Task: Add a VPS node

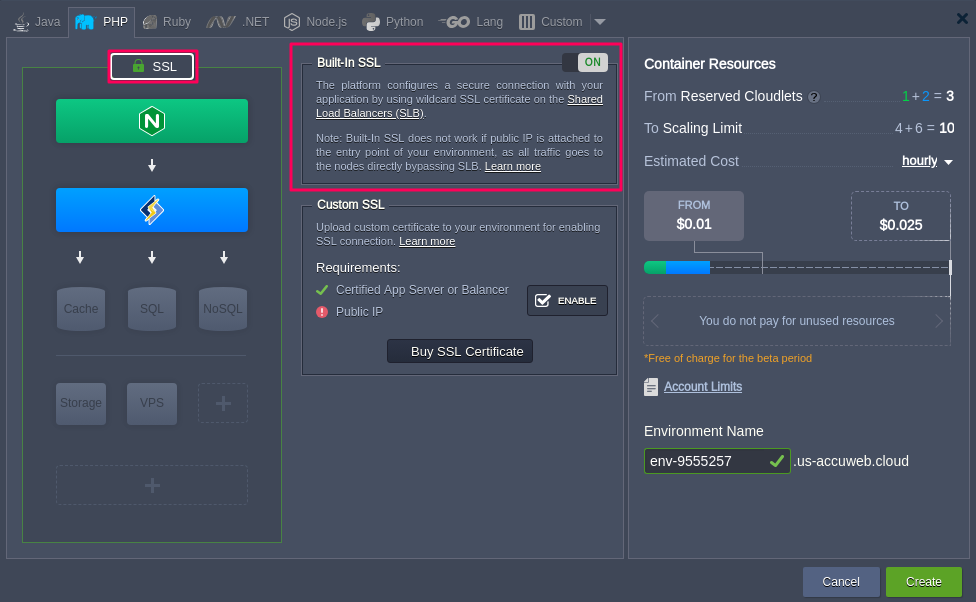Action: tap(152, 403)
